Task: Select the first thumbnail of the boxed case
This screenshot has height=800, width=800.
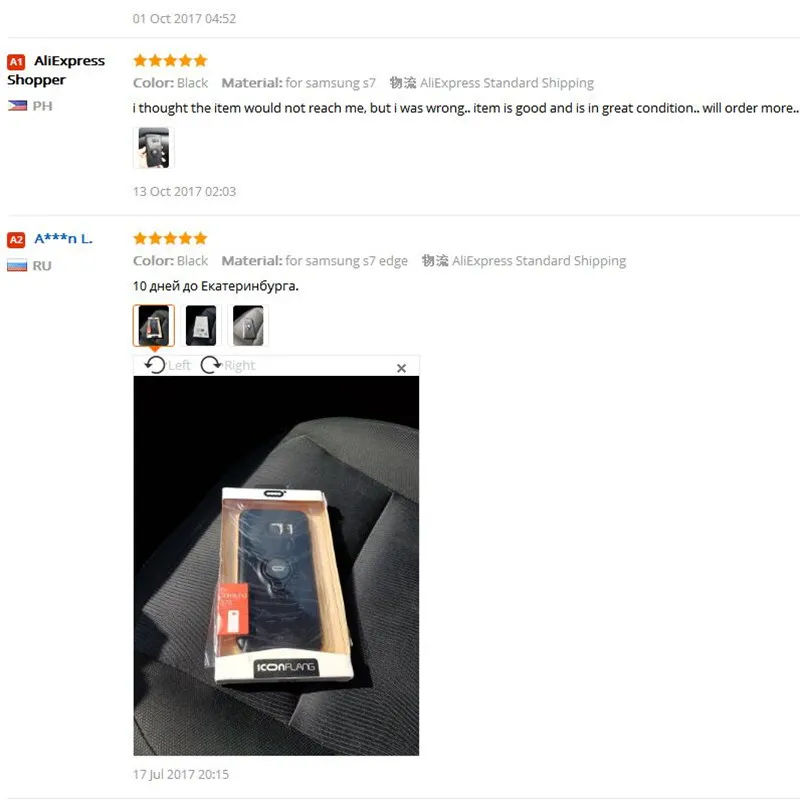Action: tap(154, 326)
